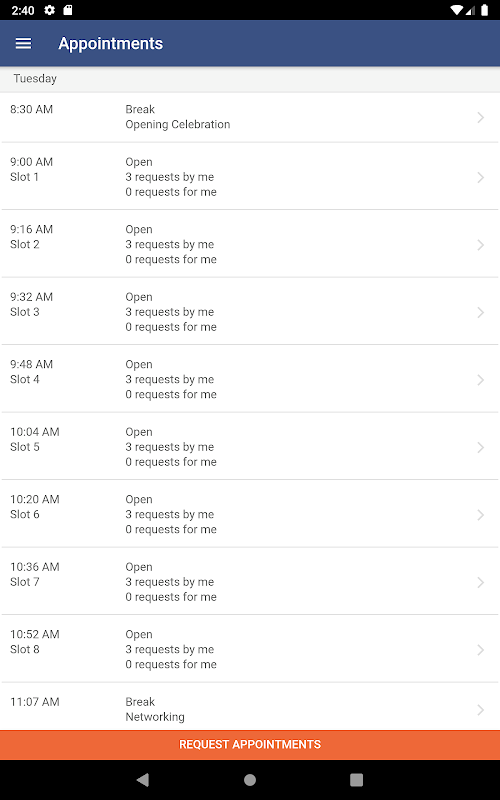This screenshot has width=500, height=800.
Task: Click the Request Appointments button
Action: coord(250,744)
